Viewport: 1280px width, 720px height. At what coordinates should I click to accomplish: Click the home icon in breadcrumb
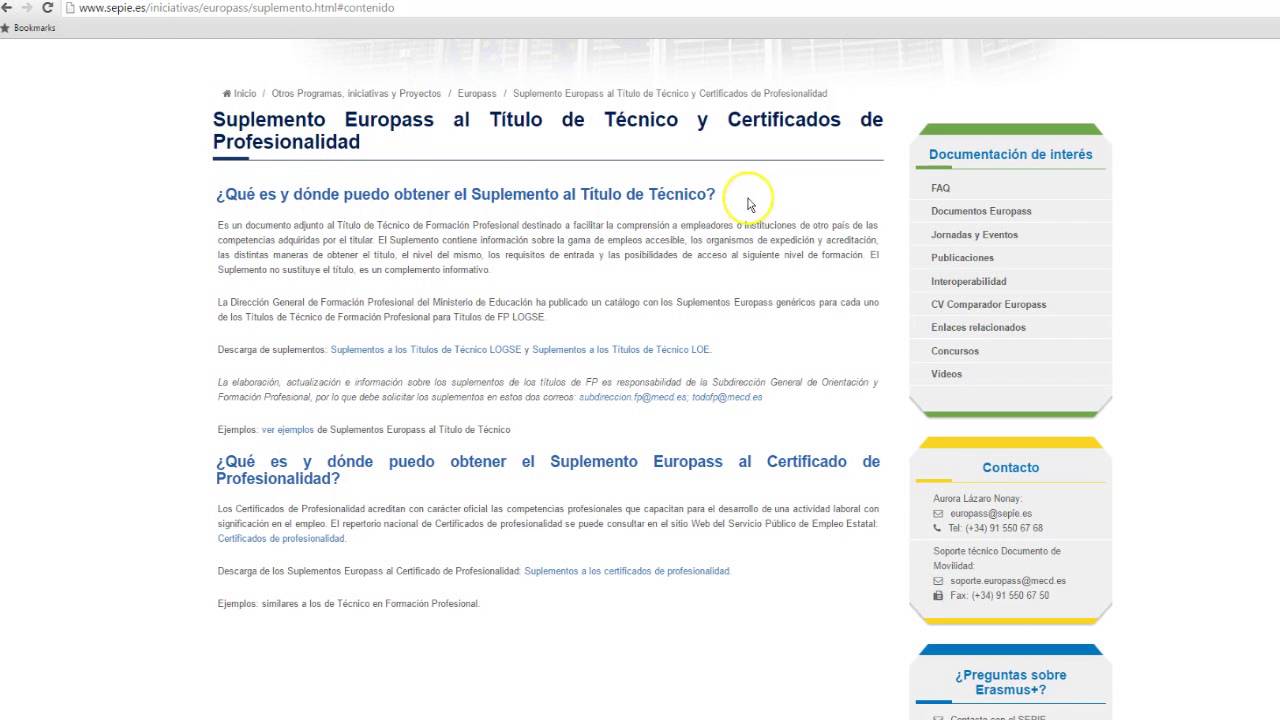pyautogui.click(x=227, y=93)
